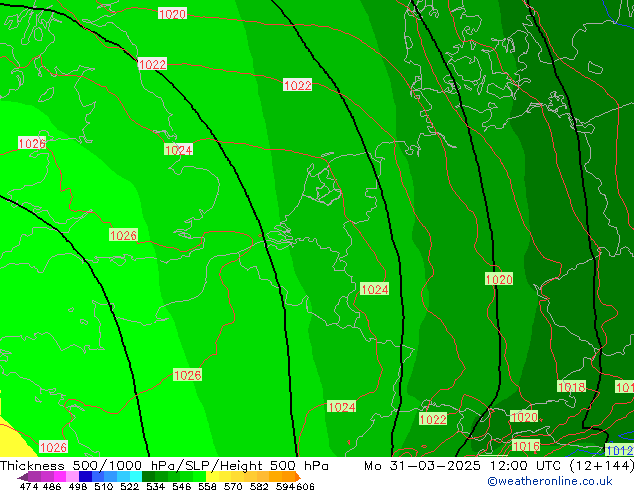The image size is (634, 490).
Task: Click legend value 522
Action: 129,486
